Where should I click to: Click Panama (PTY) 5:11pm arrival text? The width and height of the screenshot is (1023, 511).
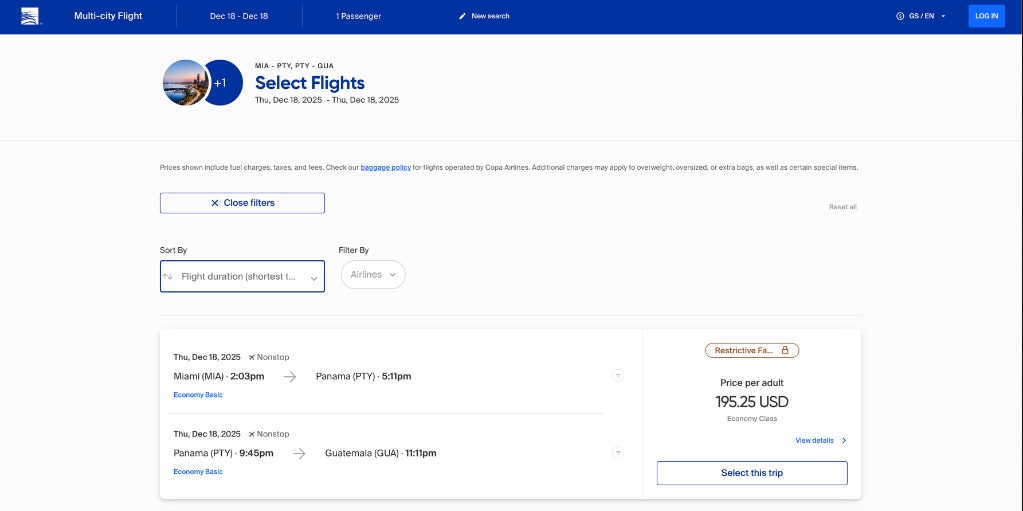coord(363,377)
